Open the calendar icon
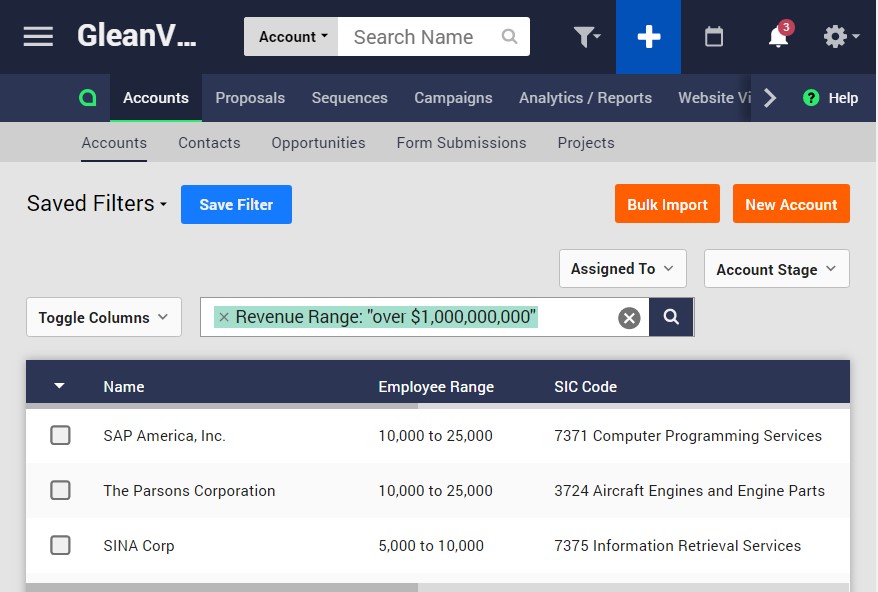Image resolution: width=878 pixels, height=592 pixels. [713, 37]
